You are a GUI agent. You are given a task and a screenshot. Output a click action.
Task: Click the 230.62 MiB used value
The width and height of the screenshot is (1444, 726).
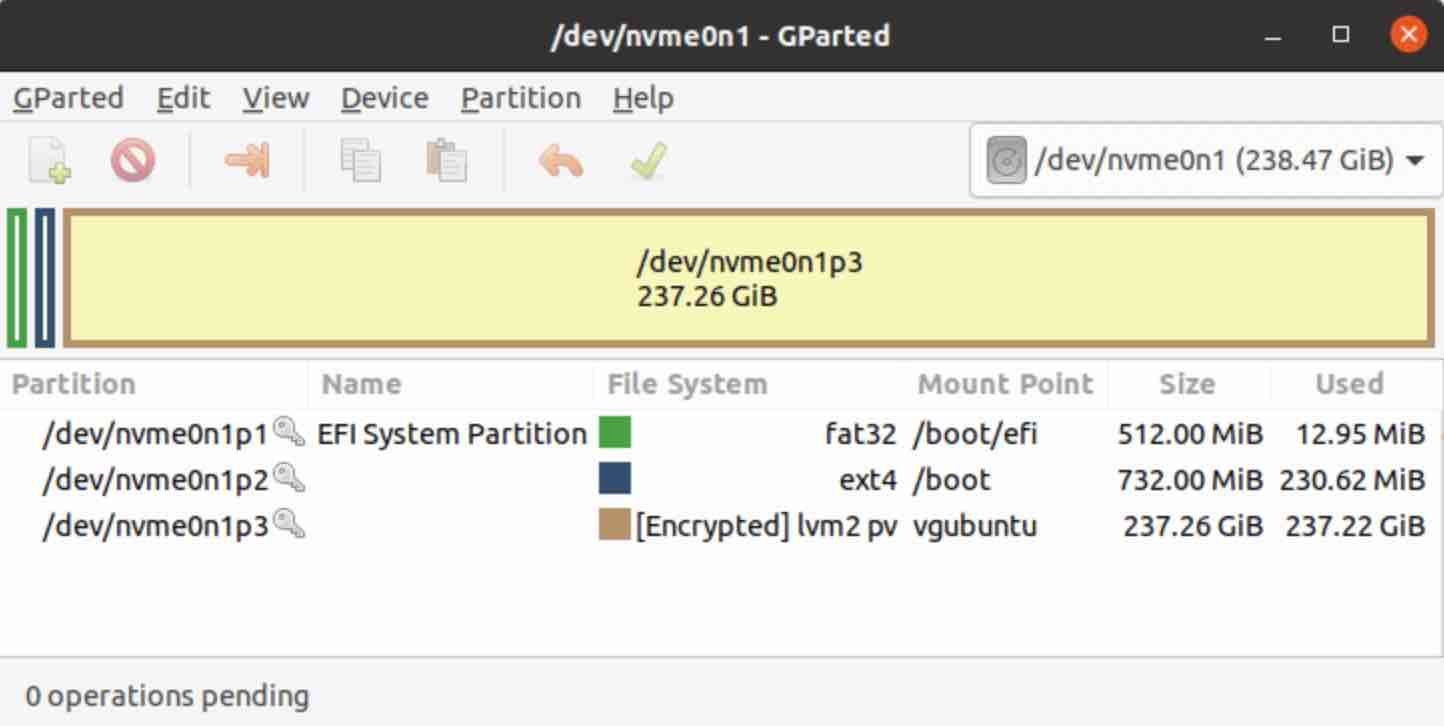[x=1352, y=480]
